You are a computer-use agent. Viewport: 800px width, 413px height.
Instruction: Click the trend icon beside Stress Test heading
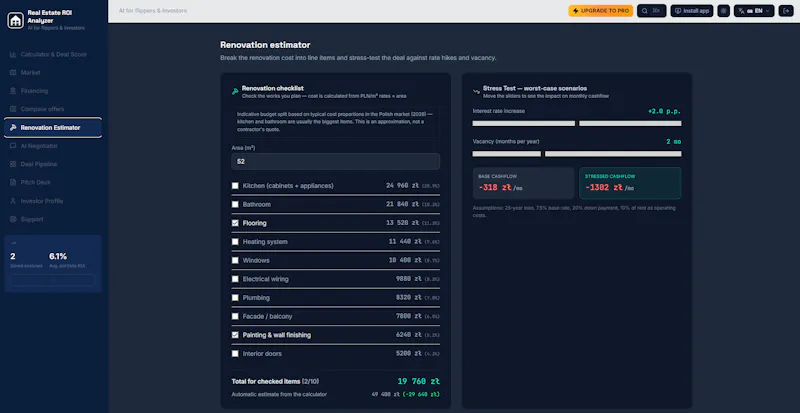(x=476, y=91)
